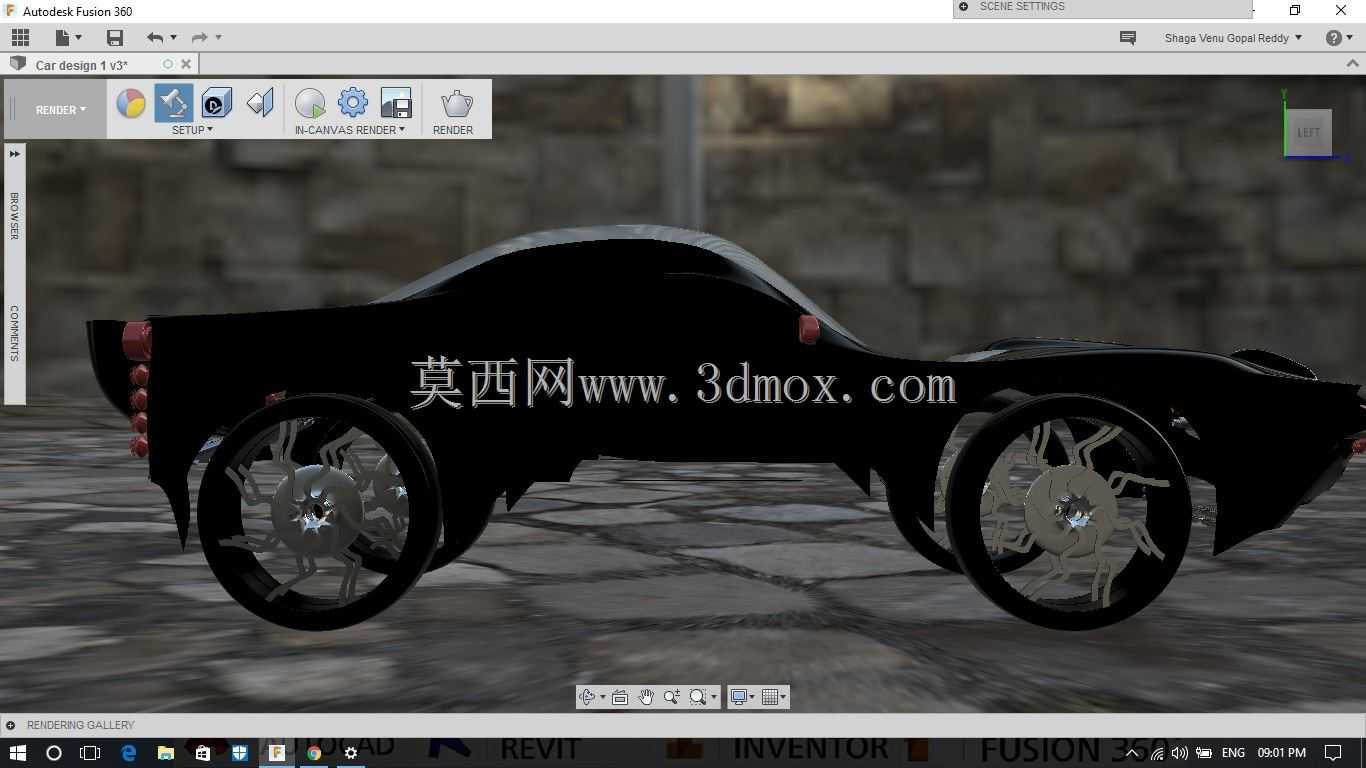This screenshot has width=1366, height=768.
Task: Expand the undo history dropdown arrow
Action: click(173, 38)
